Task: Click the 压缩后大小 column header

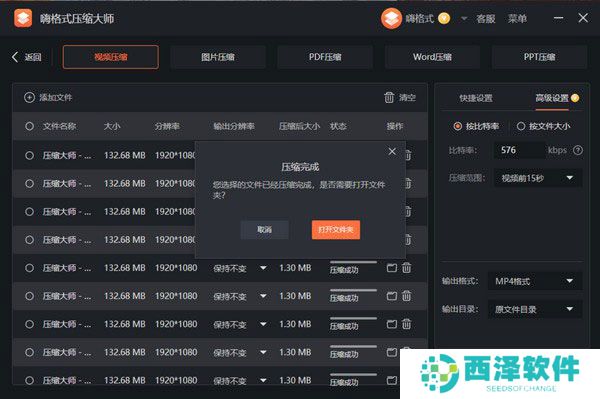Action: tap(299, 126)
